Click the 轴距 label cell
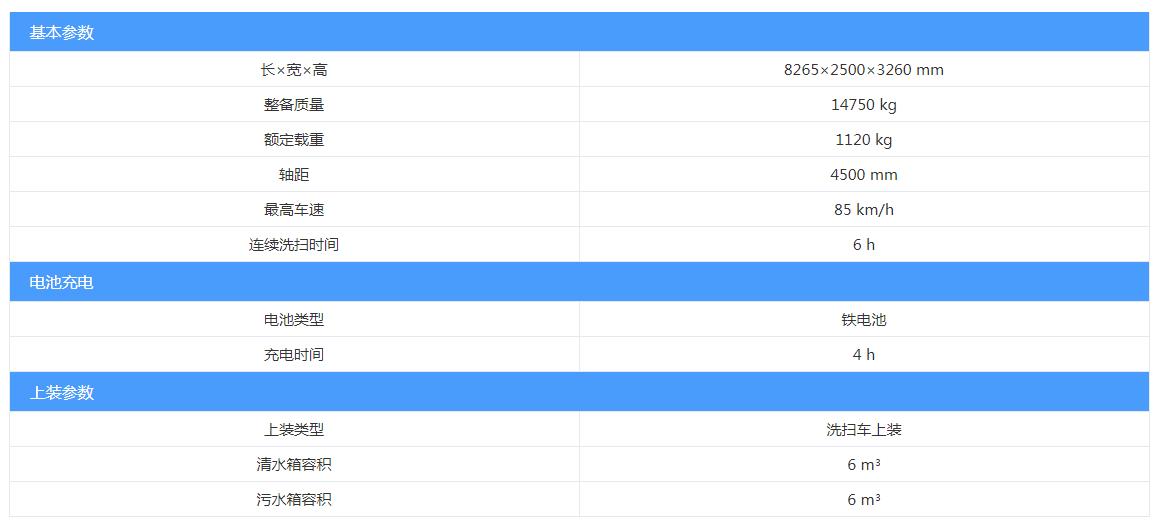 (x=294, y=175)
